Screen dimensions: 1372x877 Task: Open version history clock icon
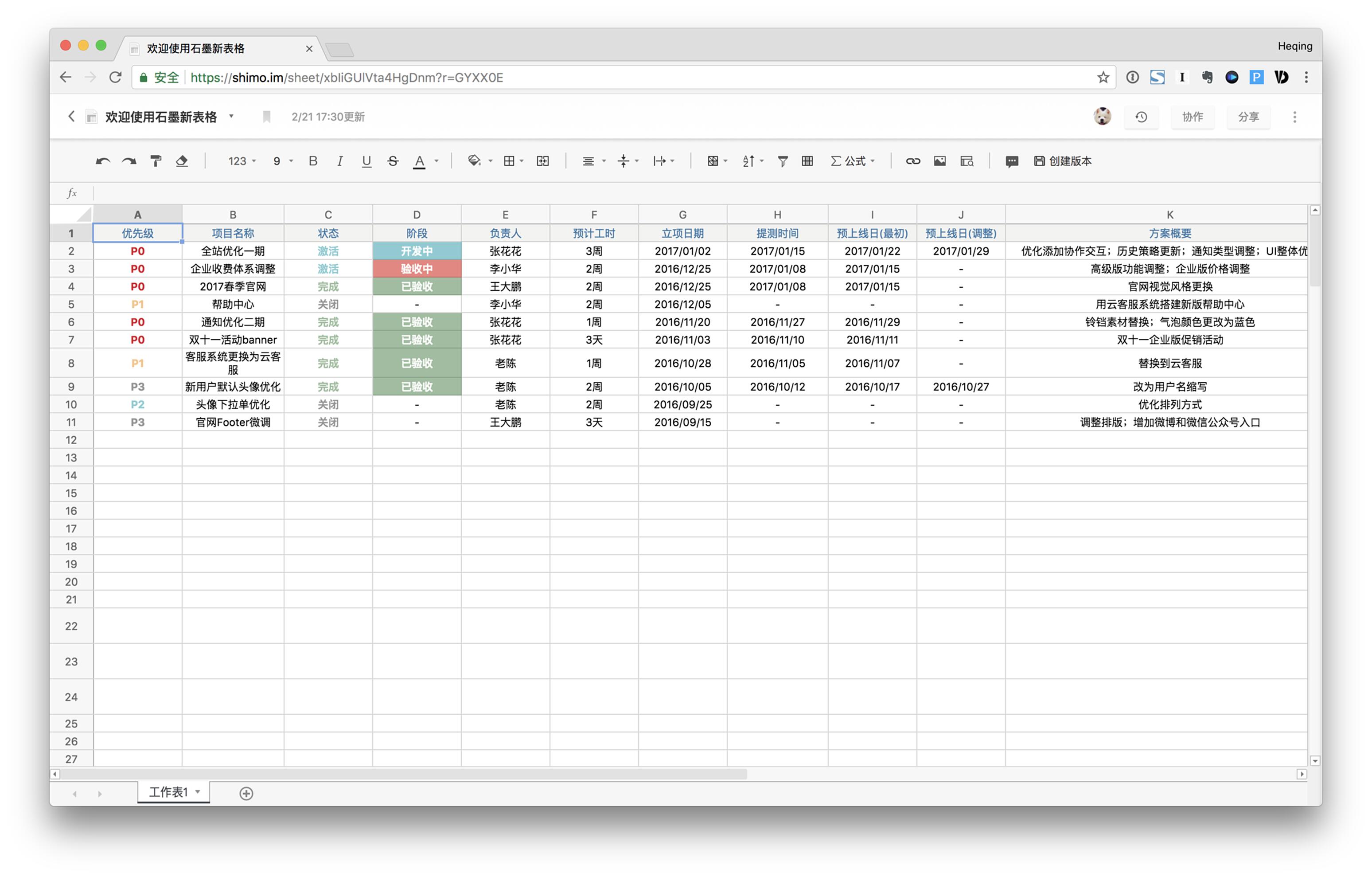tap(1141, 117)
